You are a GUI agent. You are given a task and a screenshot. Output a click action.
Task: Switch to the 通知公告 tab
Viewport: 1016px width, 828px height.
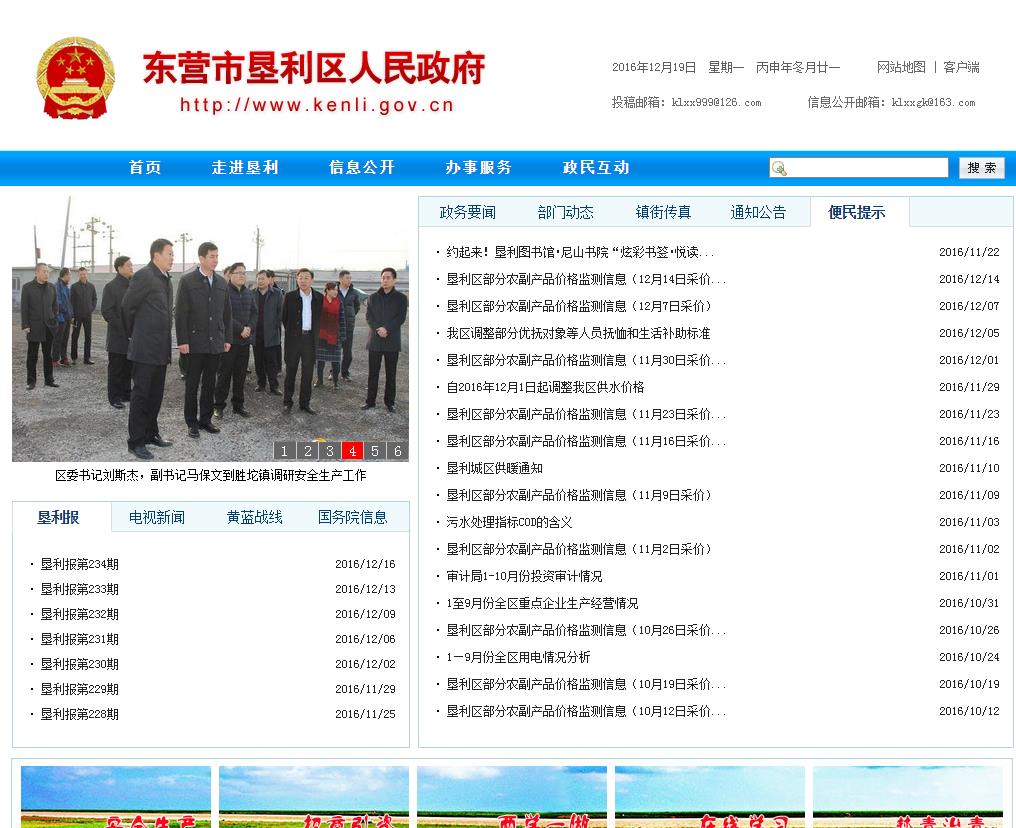click(758, 213)
